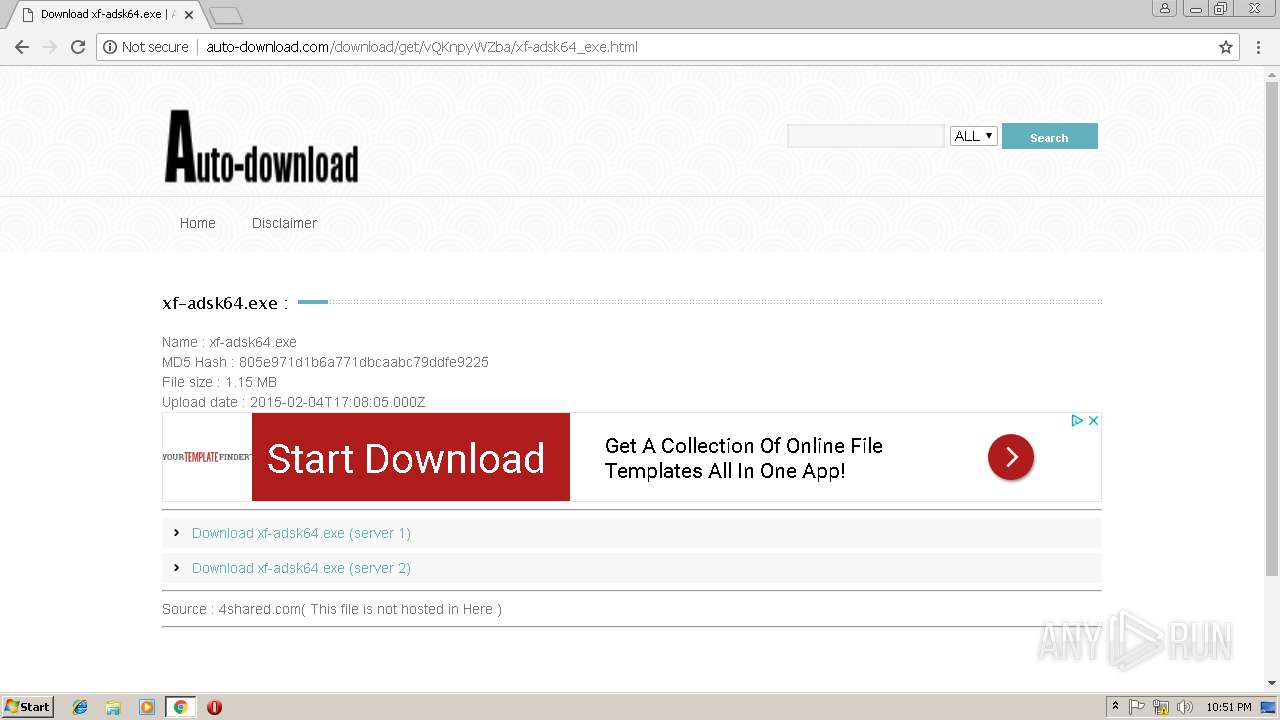Screen dimensions: 1280x720
Task: Close the ad with its X icon
Action: point(1093,421)
